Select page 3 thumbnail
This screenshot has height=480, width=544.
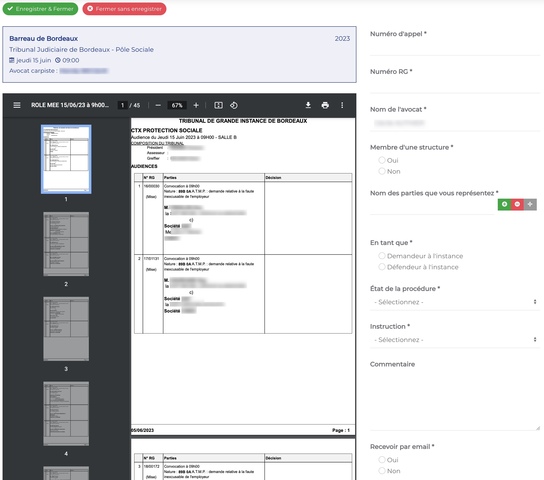[x=66, y=329]
